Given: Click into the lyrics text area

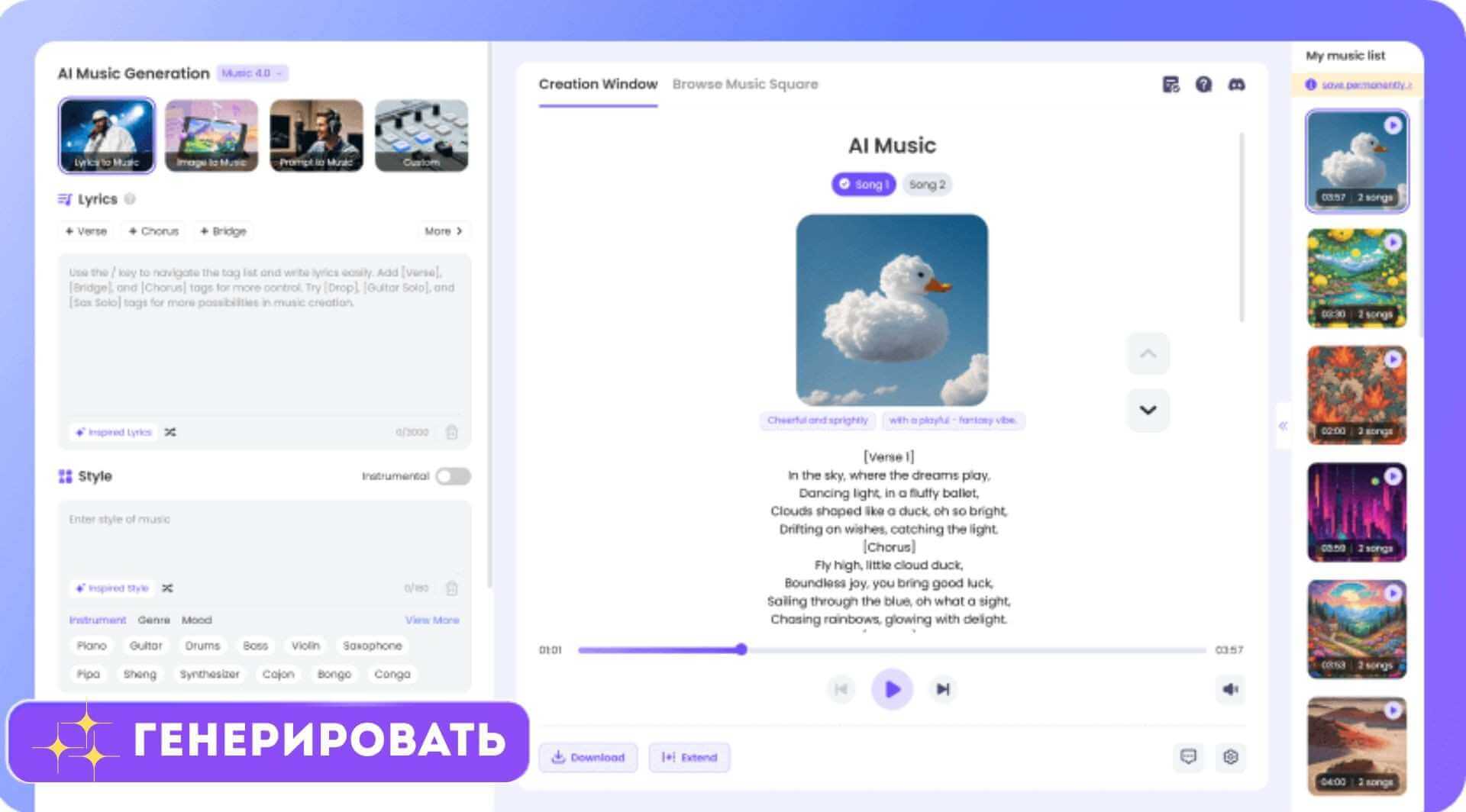Looking at the screenshot, I should click(x=264, y=336).
